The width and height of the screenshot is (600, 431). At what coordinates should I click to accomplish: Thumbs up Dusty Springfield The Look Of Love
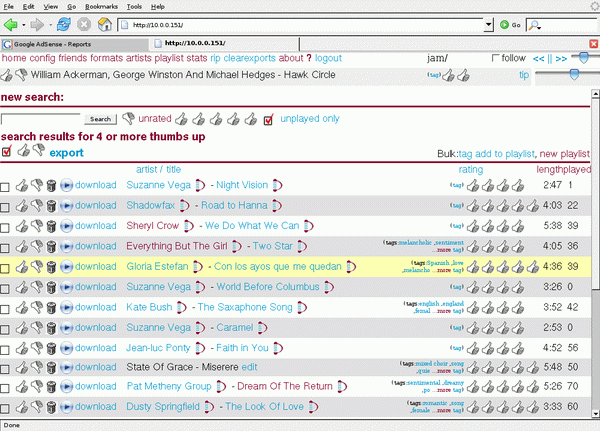pyautogui.click(x=22, y=407)
